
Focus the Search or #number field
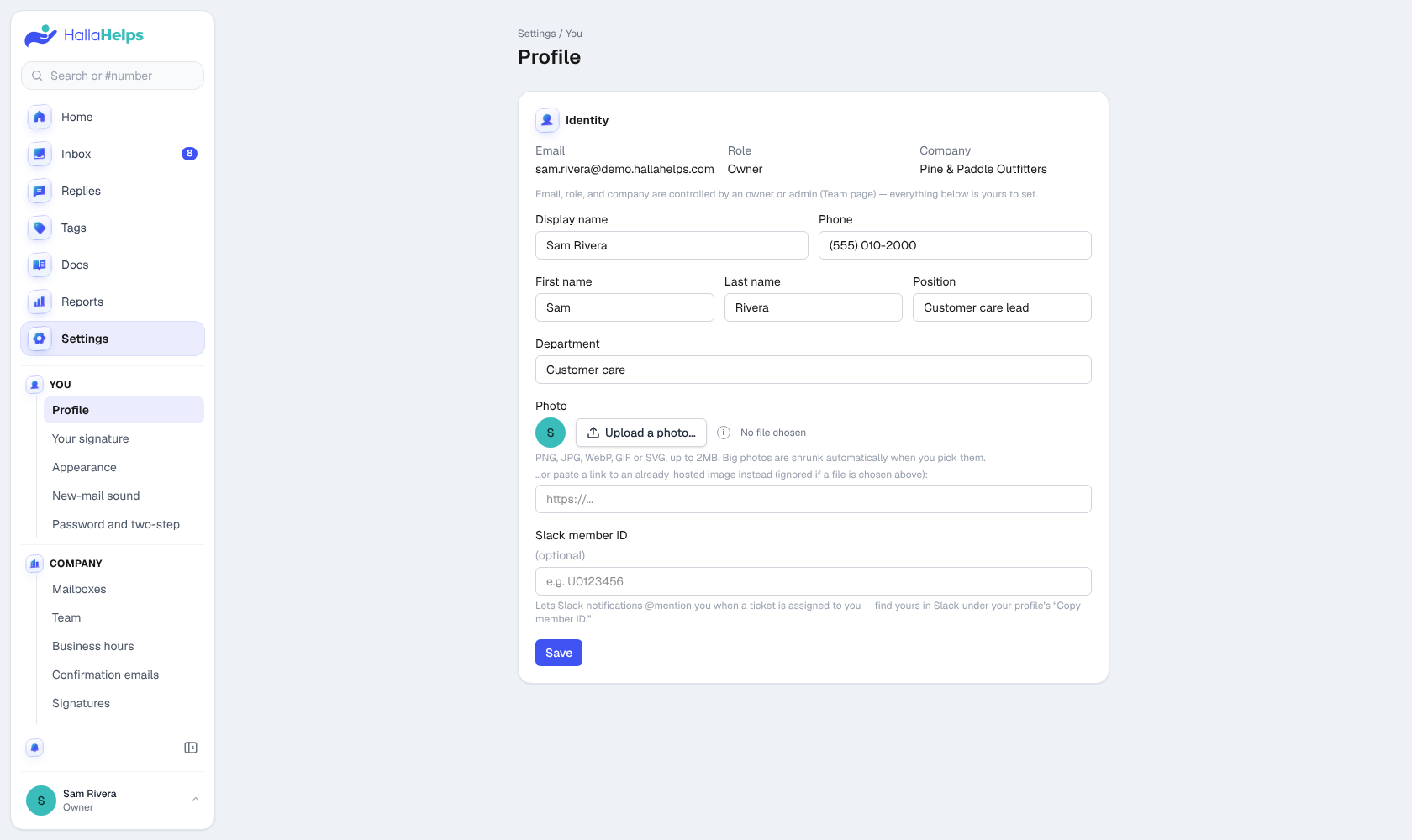tap(113, 76)
